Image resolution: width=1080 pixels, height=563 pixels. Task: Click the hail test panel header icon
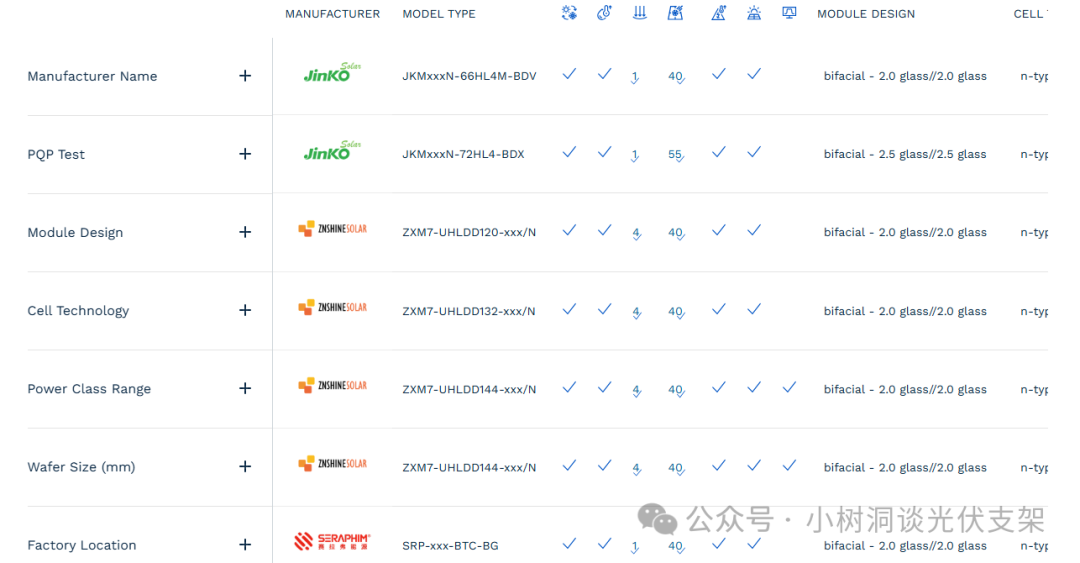[676, 13]
